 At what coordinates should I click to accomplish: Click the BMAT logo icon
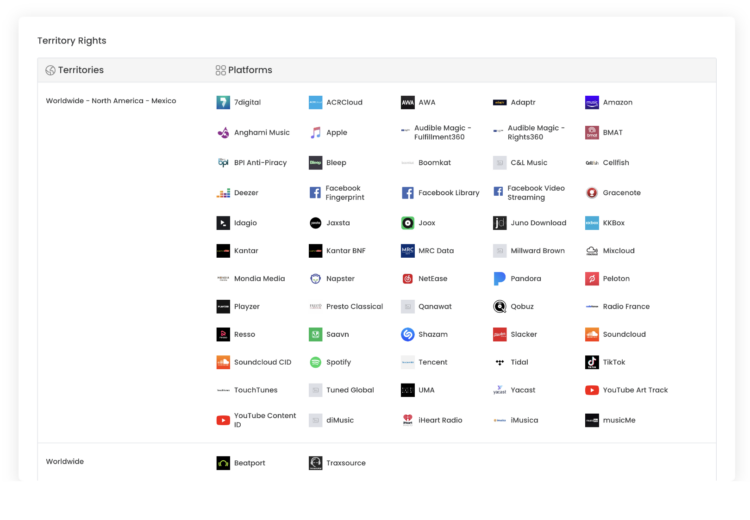click(x=592, y=133)
